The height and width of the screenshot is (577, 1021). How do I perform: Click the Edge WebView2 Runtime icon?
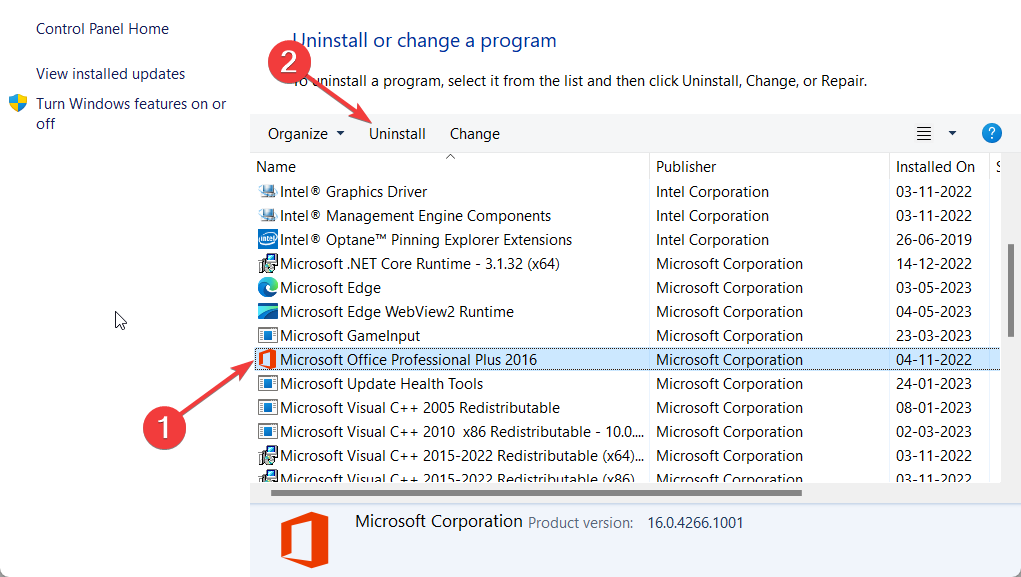pos(268,312)
